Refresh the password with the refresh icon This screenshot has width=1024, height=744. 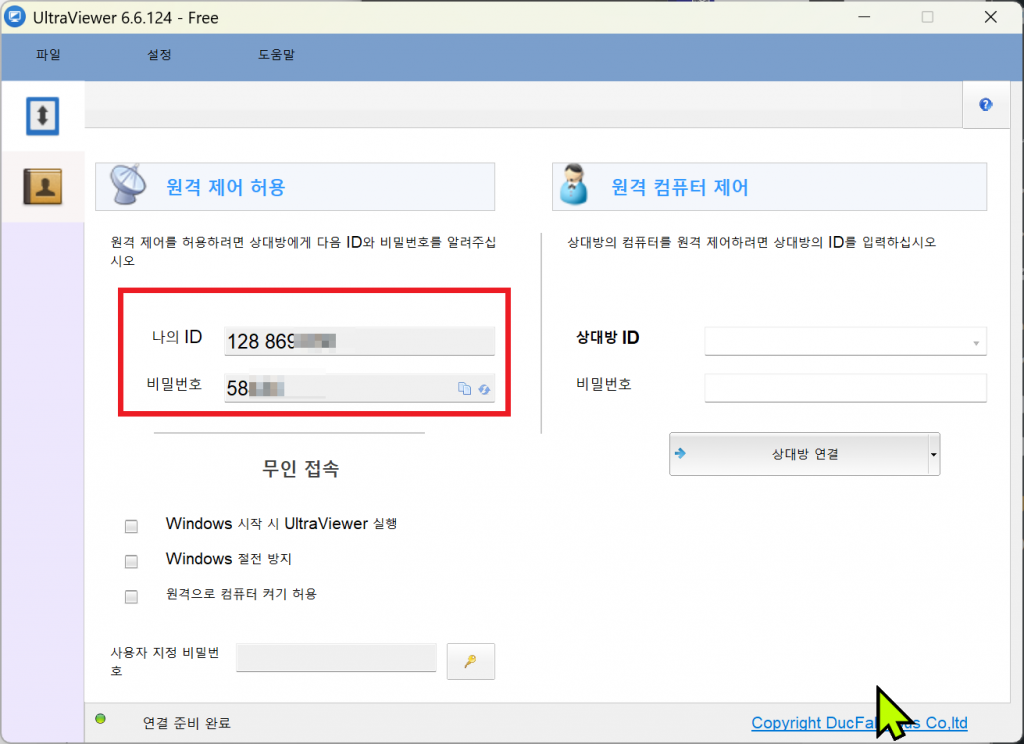pyautogui.click(x=484, y=389)
